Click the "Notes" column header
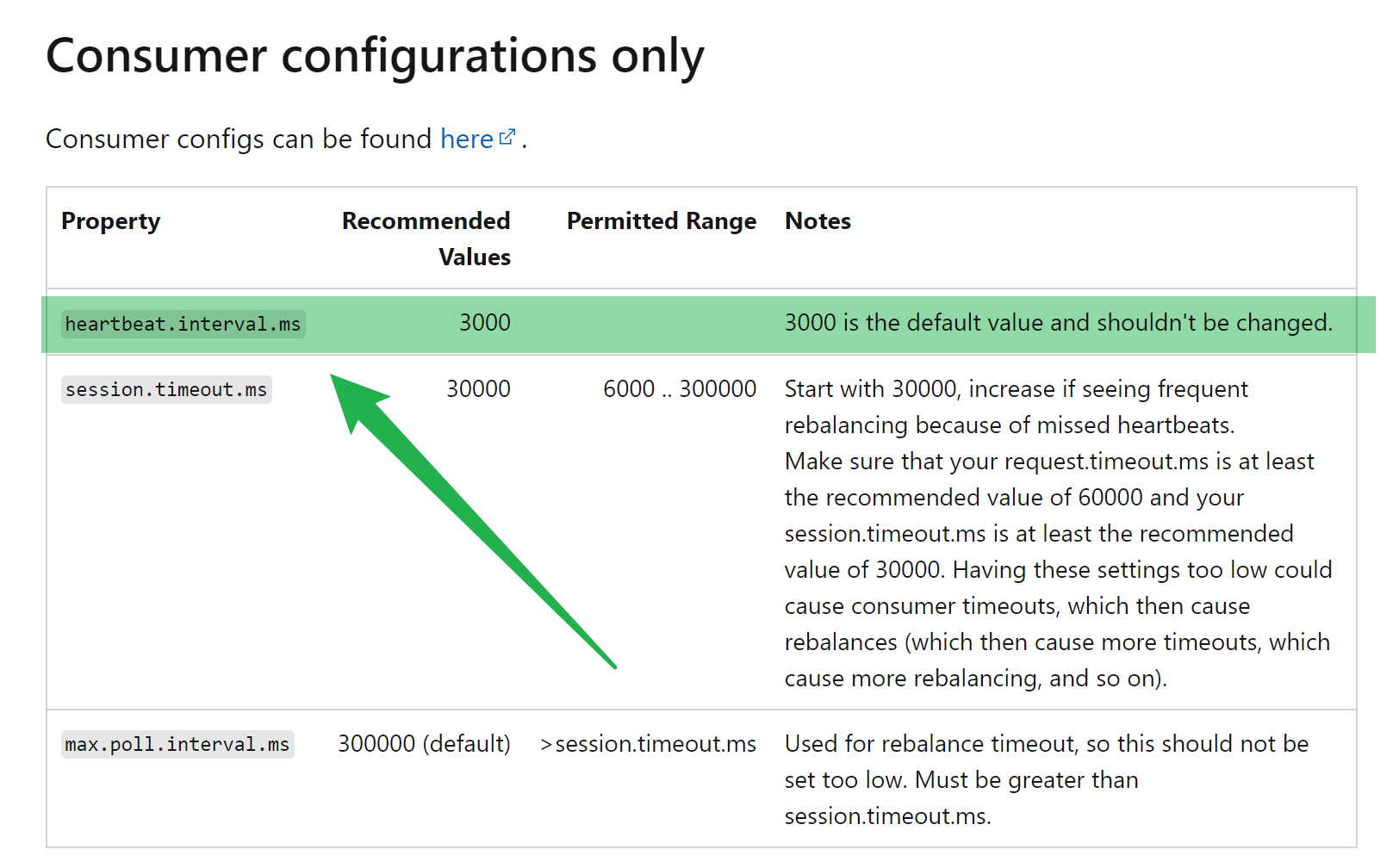1399x868 pixels. click(818, 221)
